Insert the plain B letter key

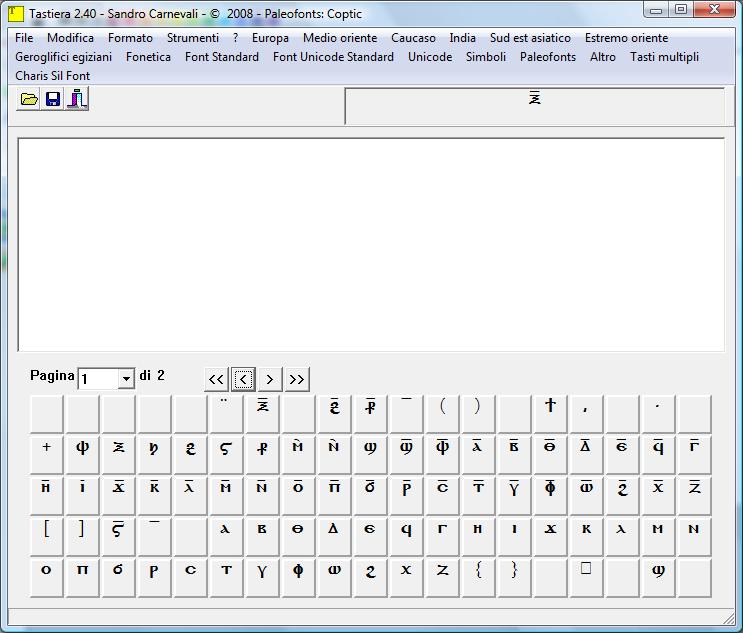tap(262, 536)
